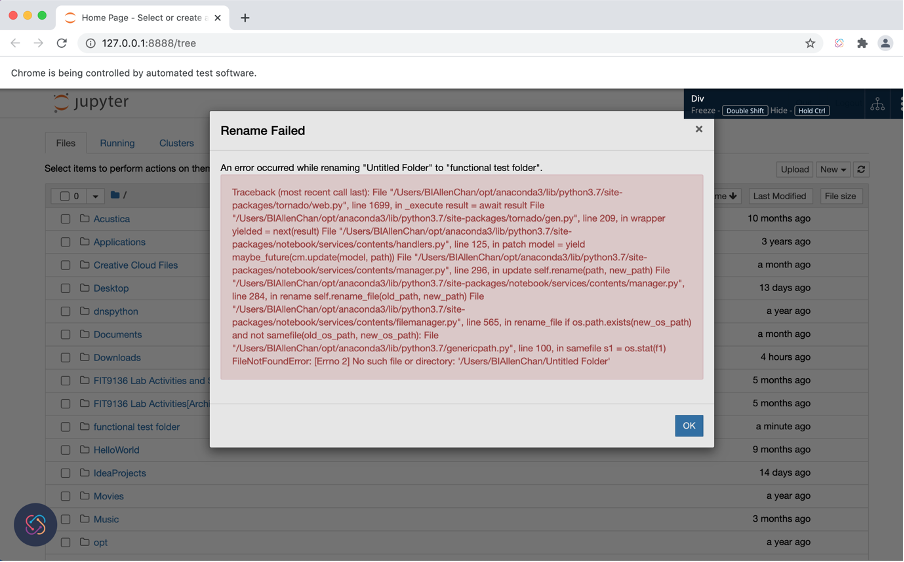Viewport: 904px width, 562px height.
Task: Click the root folder breadcrumb icon
Action: [115, 195]
